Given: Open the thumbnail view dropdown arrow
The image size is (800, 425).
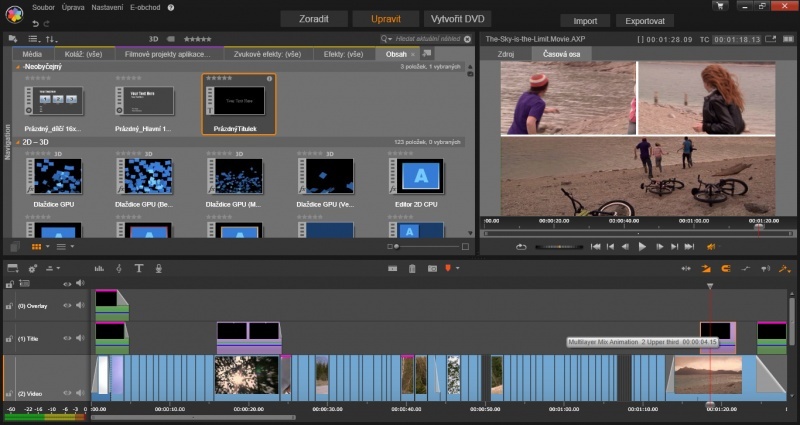Looking at the screenshot, I should [x=48, y=246].
